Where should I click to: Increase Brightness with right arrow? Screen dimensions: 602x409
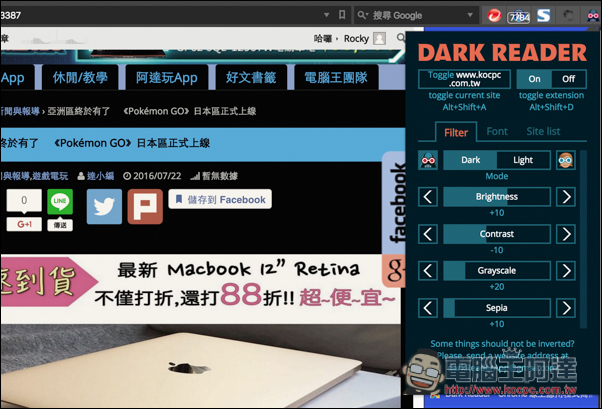click(x=566, y=197)
